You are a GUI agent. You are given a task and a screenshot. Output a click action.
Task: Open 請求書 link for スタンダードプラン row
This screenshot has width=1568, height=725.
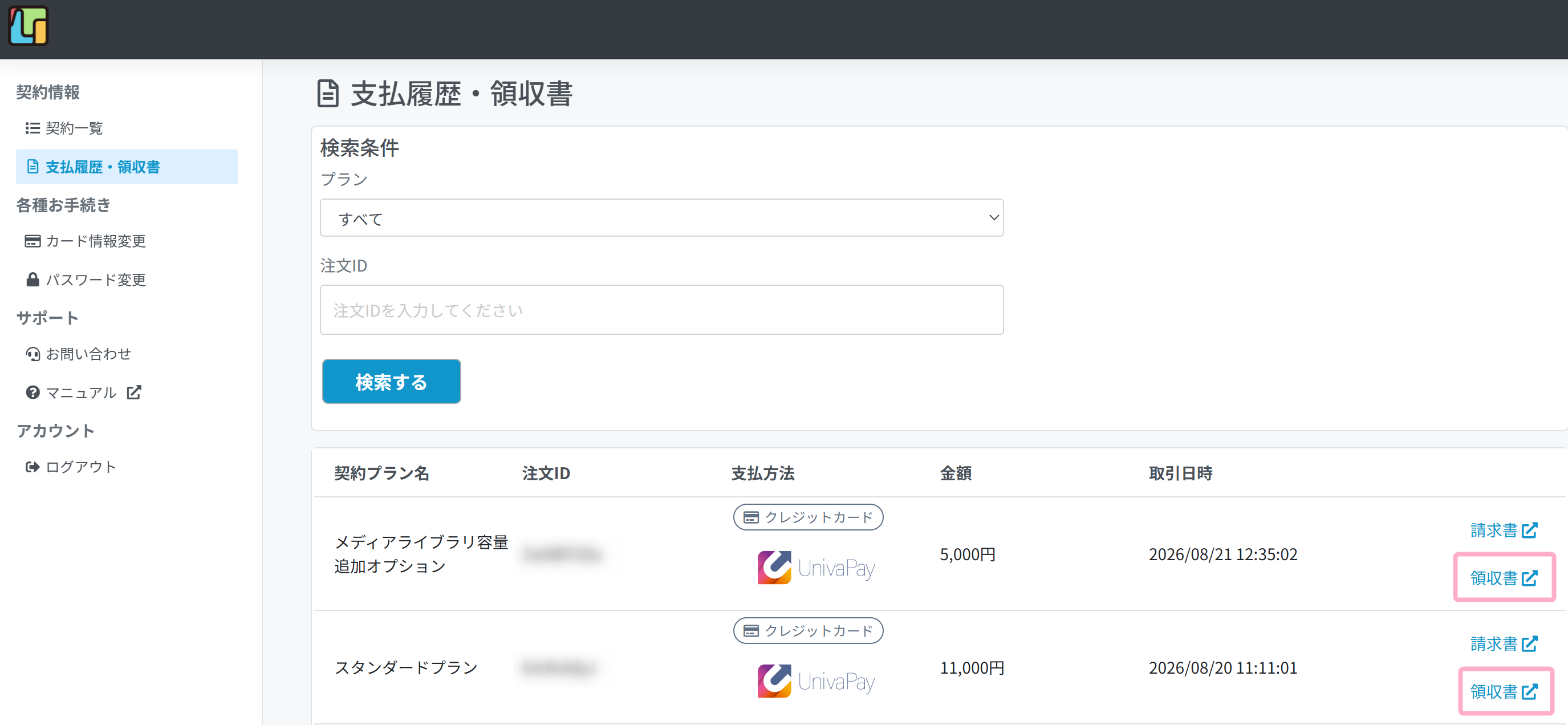[1504, 643]
